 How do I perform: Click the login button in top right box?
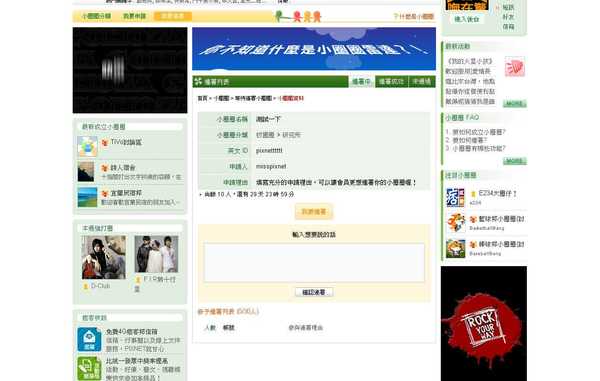[x=466, y=19]
